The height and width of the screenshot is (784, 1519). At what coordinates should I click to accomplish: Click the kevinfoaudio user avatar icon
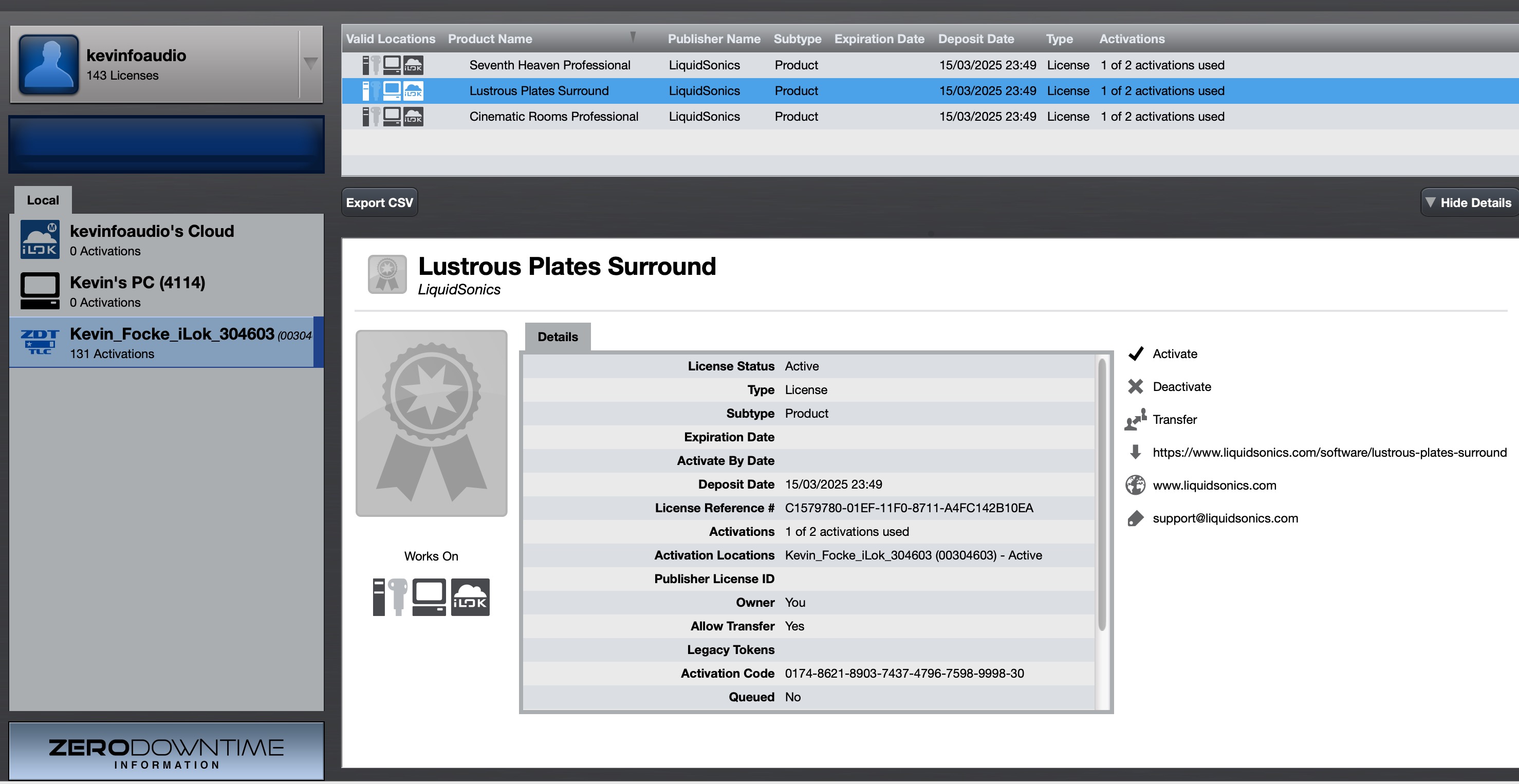tap(49, 64)
